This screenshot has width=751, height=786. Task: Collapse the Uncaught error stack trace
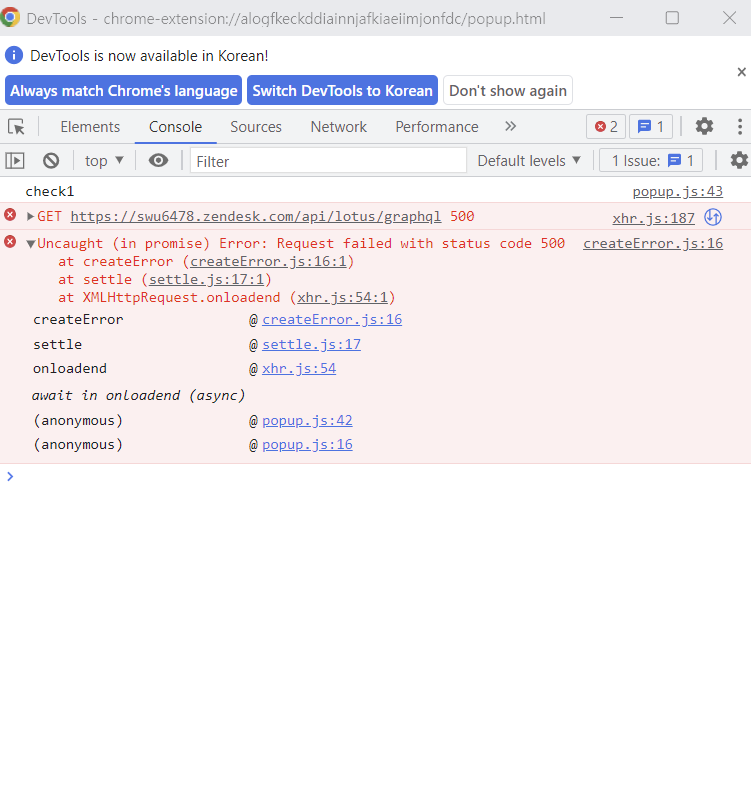[x=31, y=244]
